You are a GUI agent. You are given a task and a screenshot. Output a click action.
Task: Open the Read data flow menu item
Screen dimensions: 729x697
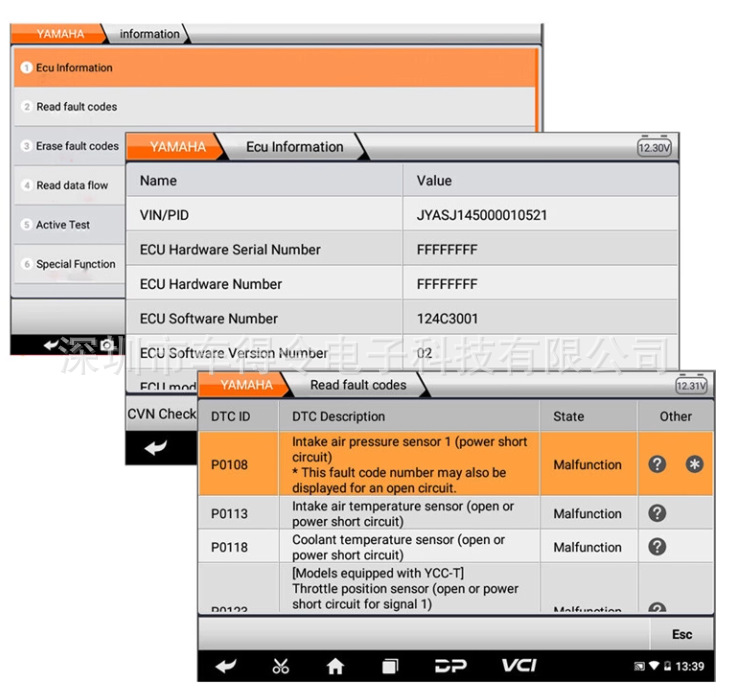(x=70, y=185)
